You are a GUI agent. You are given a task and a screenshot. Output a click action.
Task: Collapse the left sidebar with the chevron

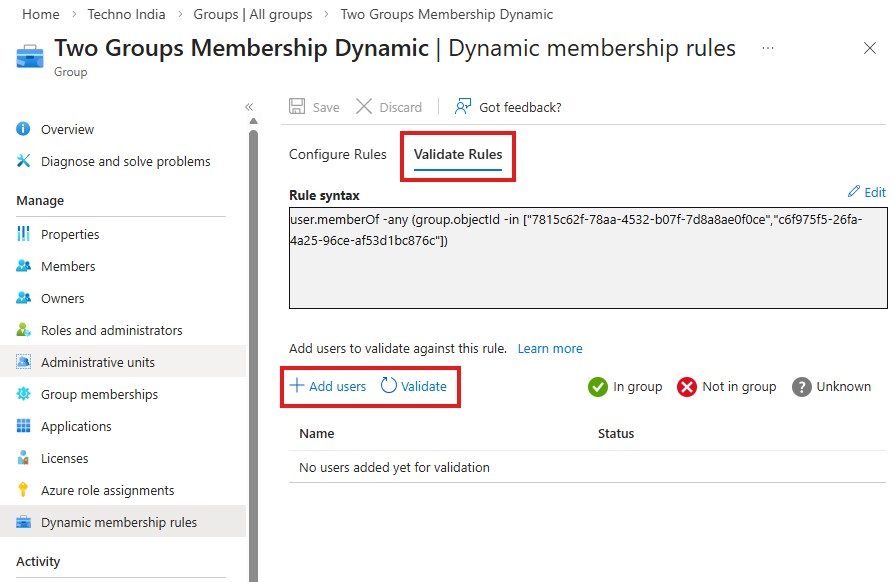click(x=249, y=107)
